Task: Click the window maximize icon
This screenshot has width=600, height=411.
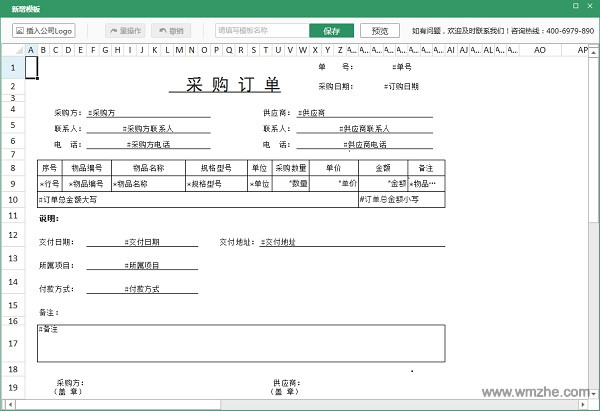Action: [576, 6]
